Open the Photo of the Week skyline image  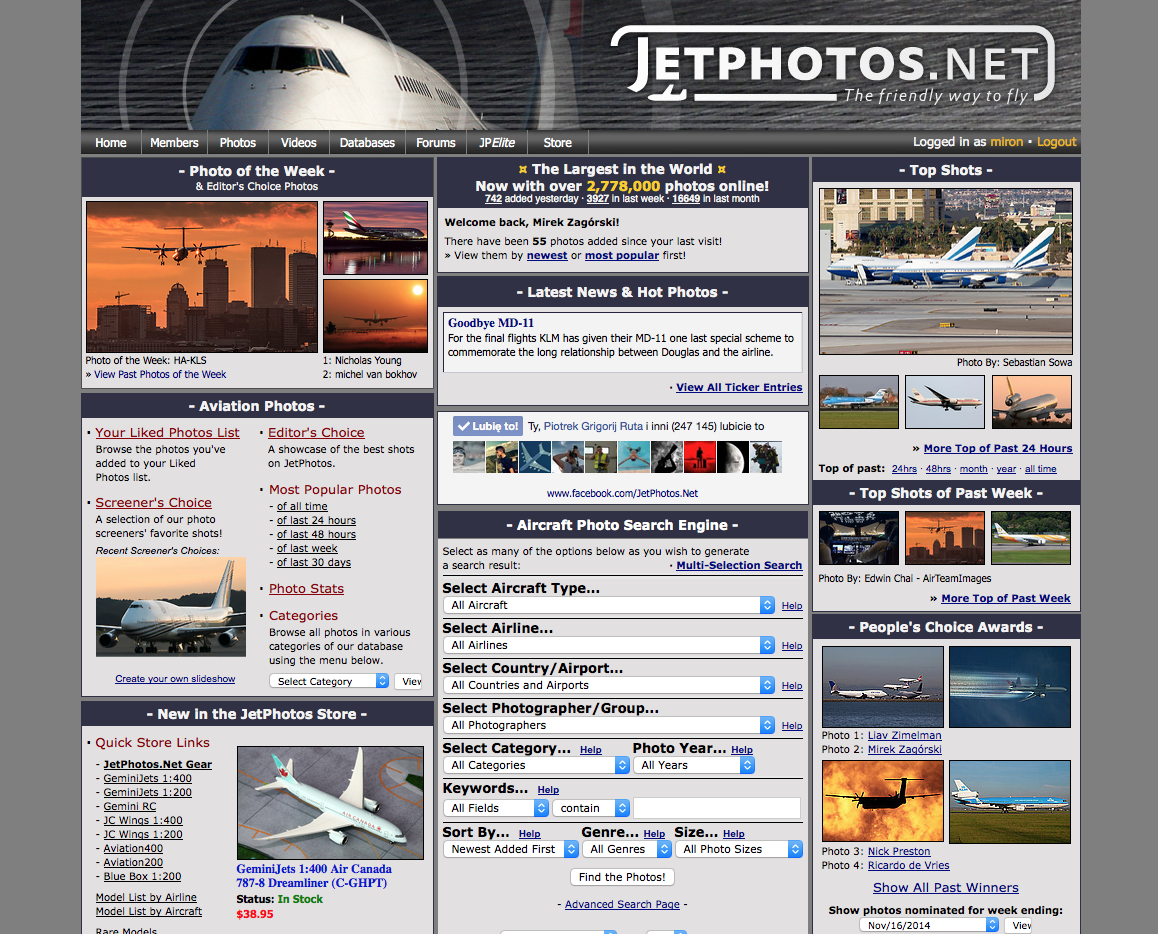point(202,277)
